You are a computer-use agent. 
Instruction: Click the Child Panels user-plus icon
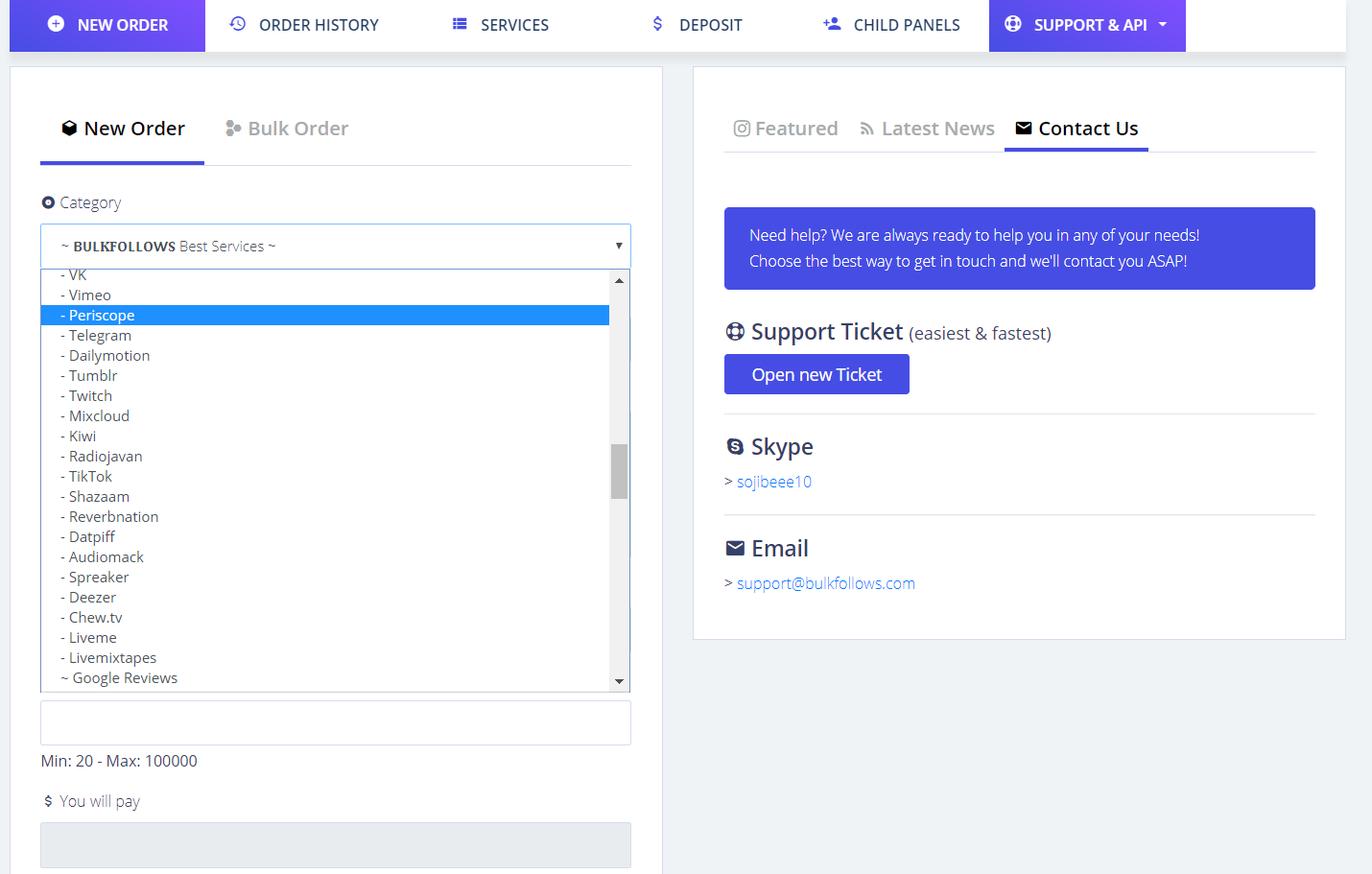click(x=832, y=24)
